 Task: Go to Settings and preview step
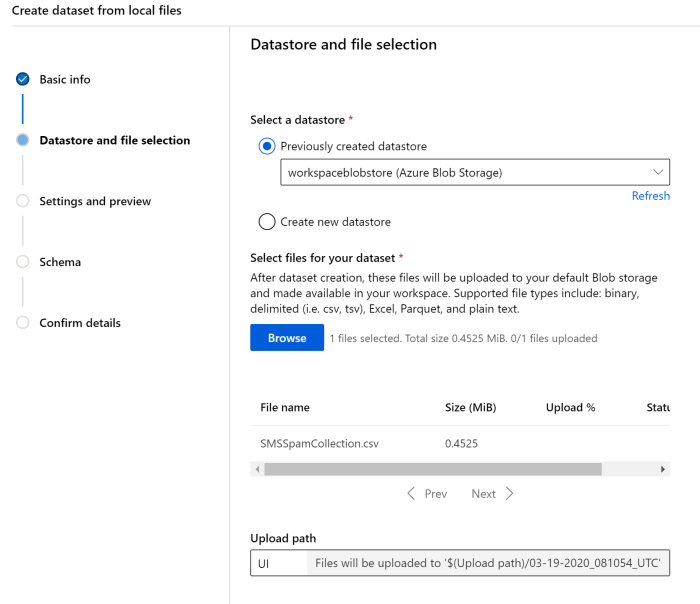click(x=95, y=202)
